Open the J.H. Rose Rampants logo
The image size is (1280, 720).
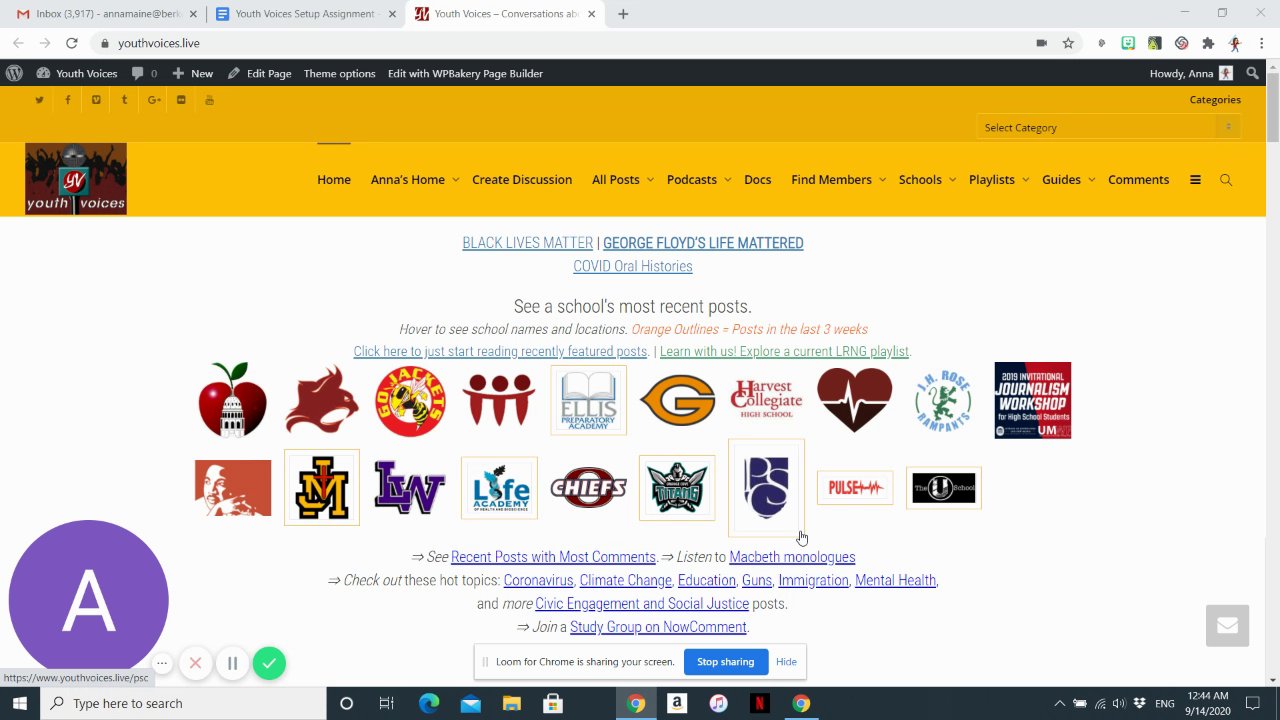[x=943, y=400]
